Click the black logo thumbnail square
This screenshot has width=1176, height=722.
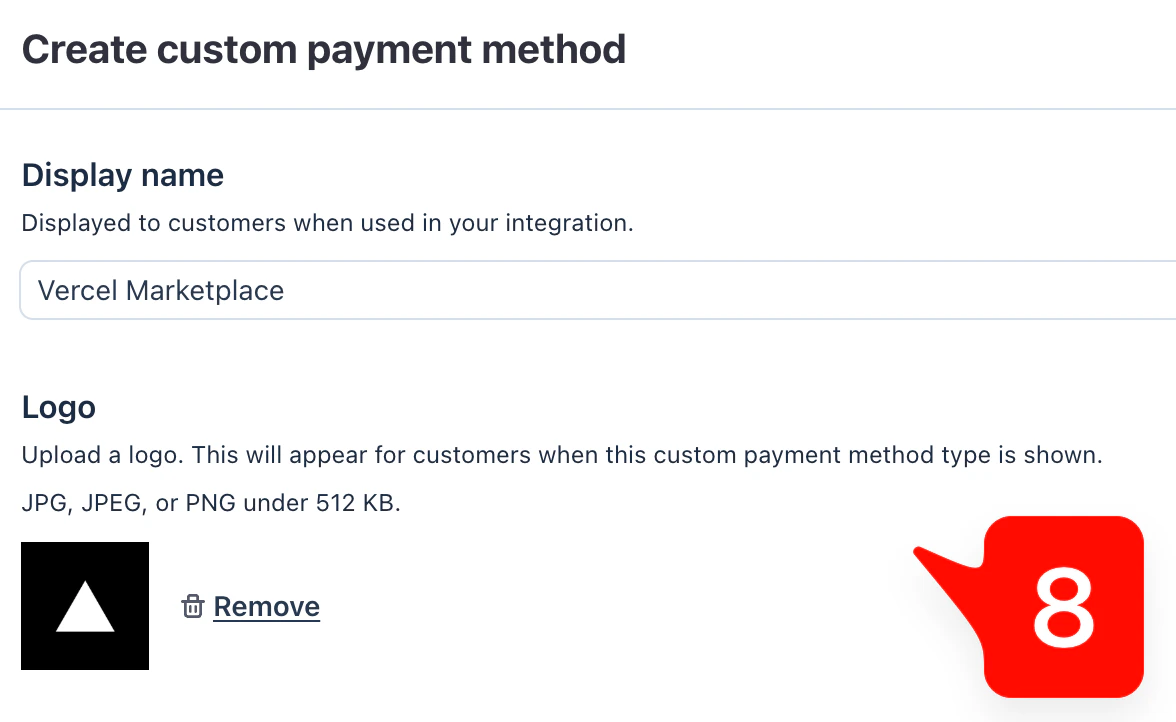point(84,606)
